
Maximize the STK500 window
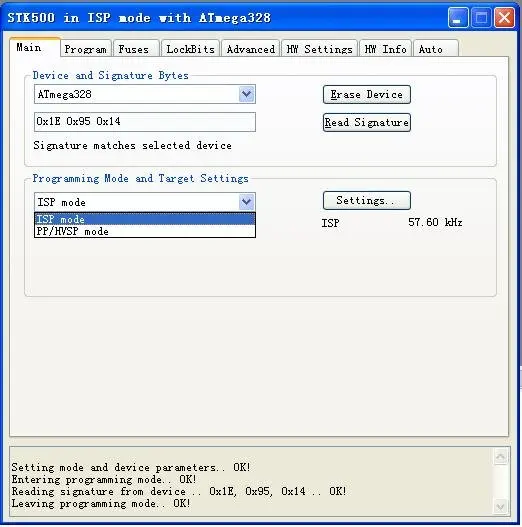click(481, 17)
